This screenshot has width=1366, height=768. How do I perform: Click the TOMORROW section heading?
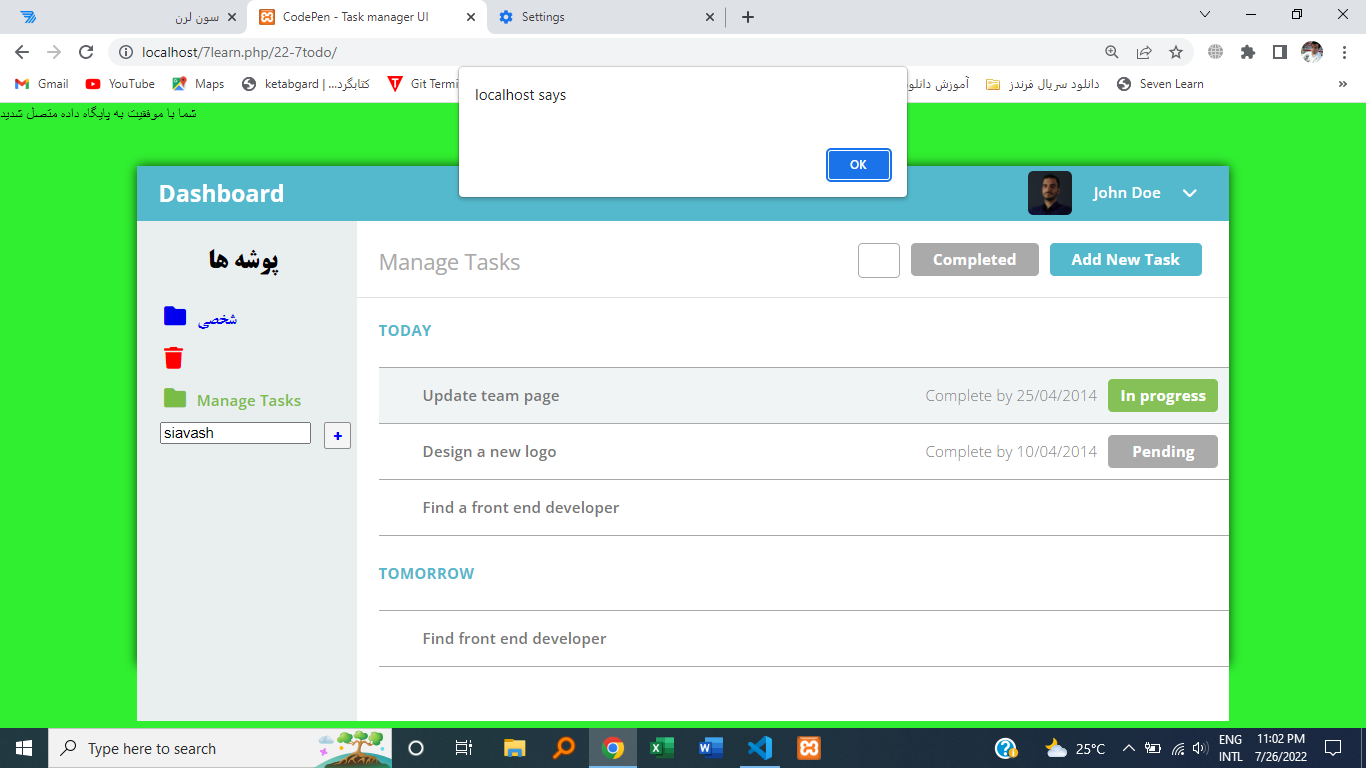427,574
